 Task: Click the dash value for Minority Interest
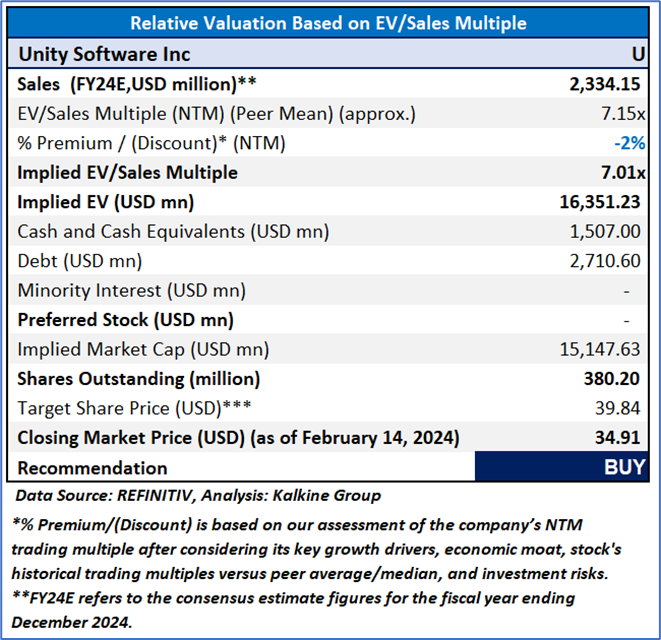pos(627,291)
